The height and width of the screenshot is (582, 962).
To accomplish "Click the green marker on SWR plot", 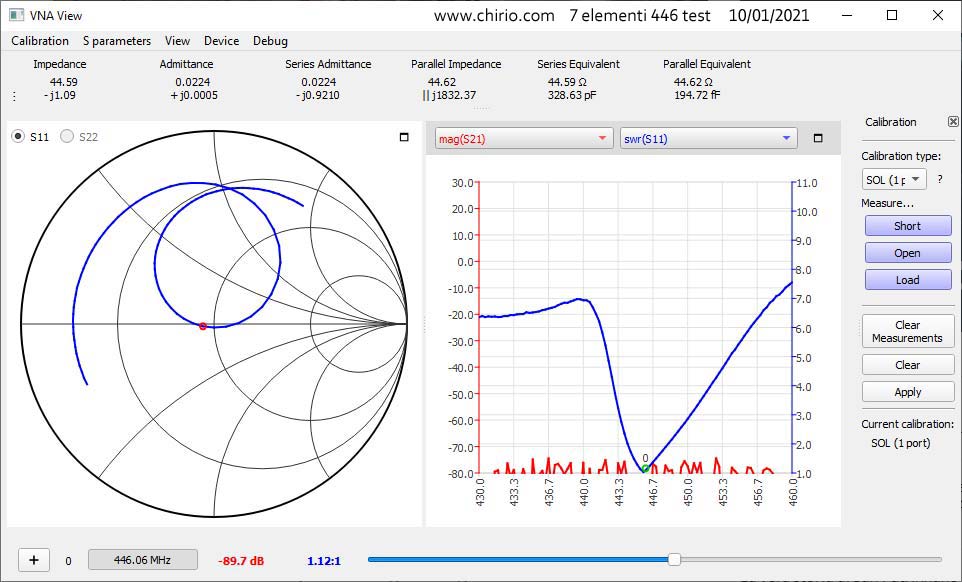I will click(645, 468).
